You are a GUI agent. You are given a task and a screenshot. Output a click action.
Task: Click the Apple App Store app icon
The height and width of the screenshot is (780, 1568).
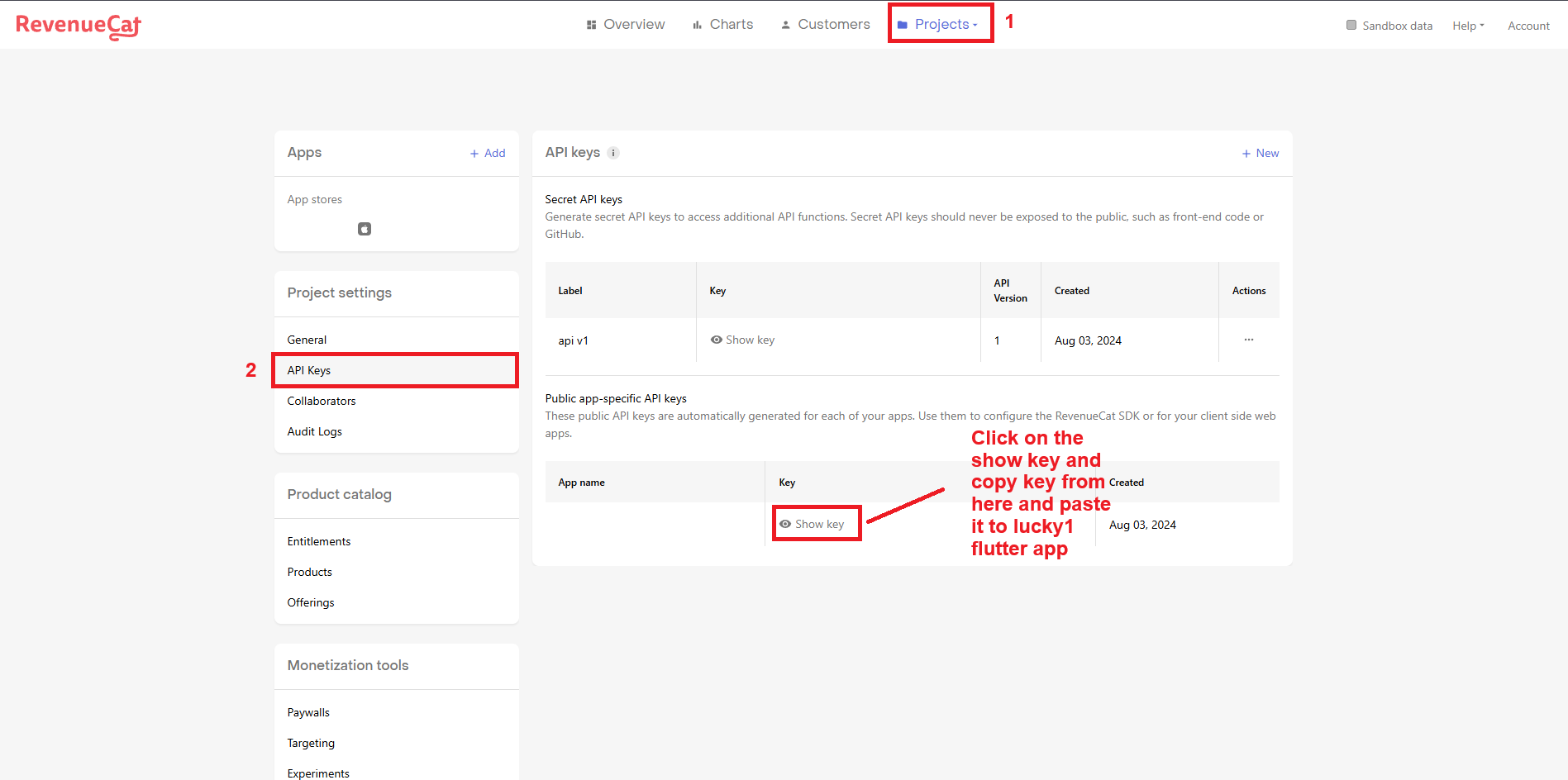pos(365,229)
